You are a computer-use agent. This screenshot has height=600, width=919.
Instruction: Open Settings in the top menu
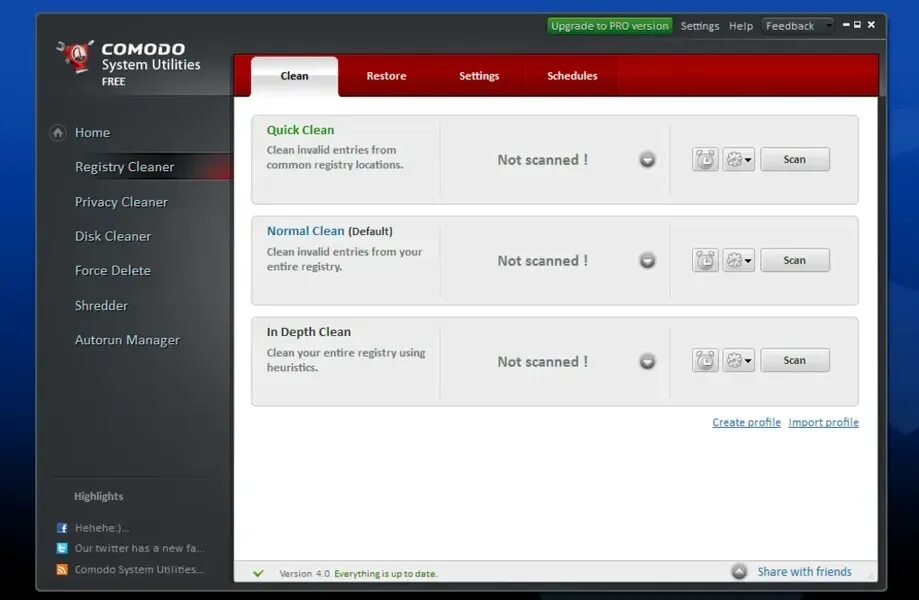pos(700,26)
